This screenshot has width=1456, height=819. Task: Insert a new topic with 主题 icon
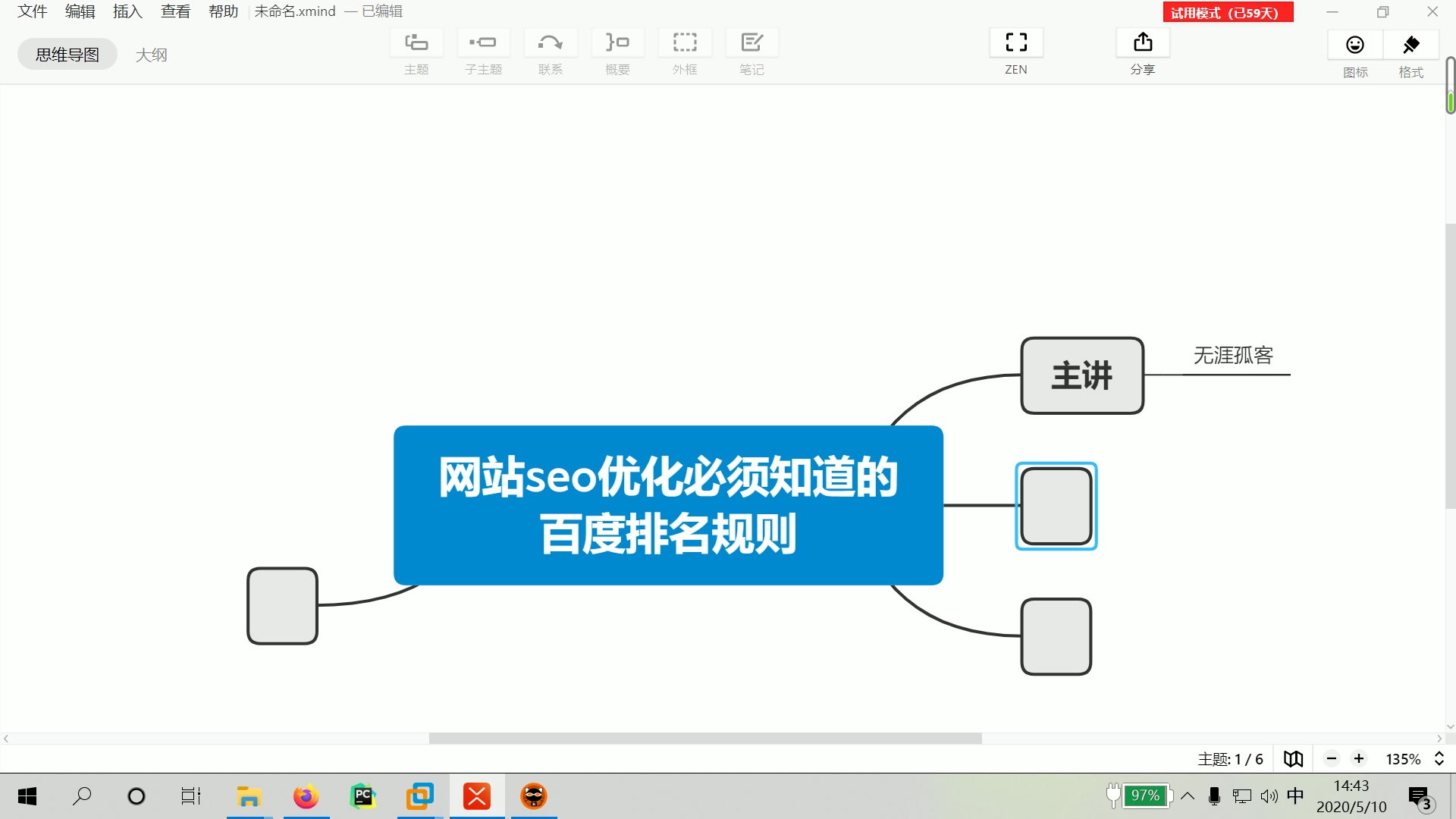[x=416, y=43]
